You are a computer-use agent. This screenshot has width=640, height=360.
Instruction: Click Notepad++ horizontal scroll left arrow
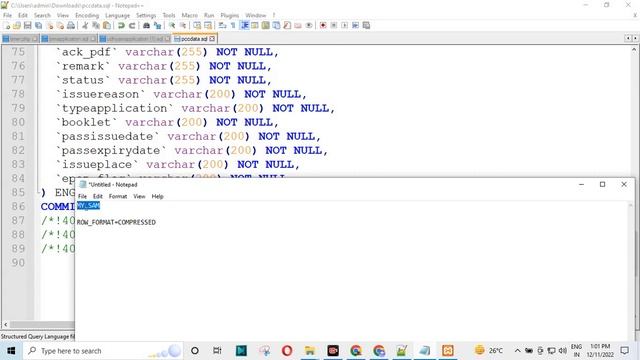(5, 324)
